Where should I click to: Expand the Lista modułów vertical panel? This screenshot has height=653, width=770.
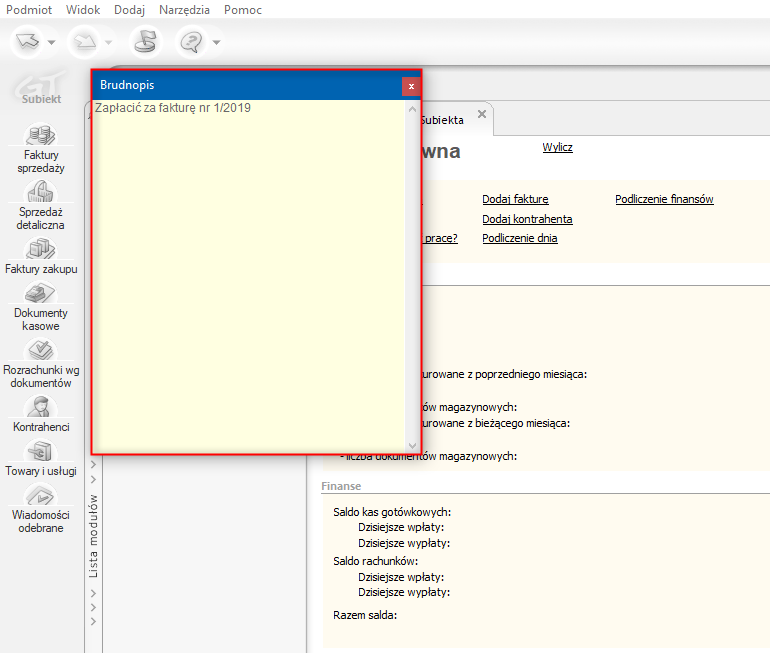(x=93, y=536)
